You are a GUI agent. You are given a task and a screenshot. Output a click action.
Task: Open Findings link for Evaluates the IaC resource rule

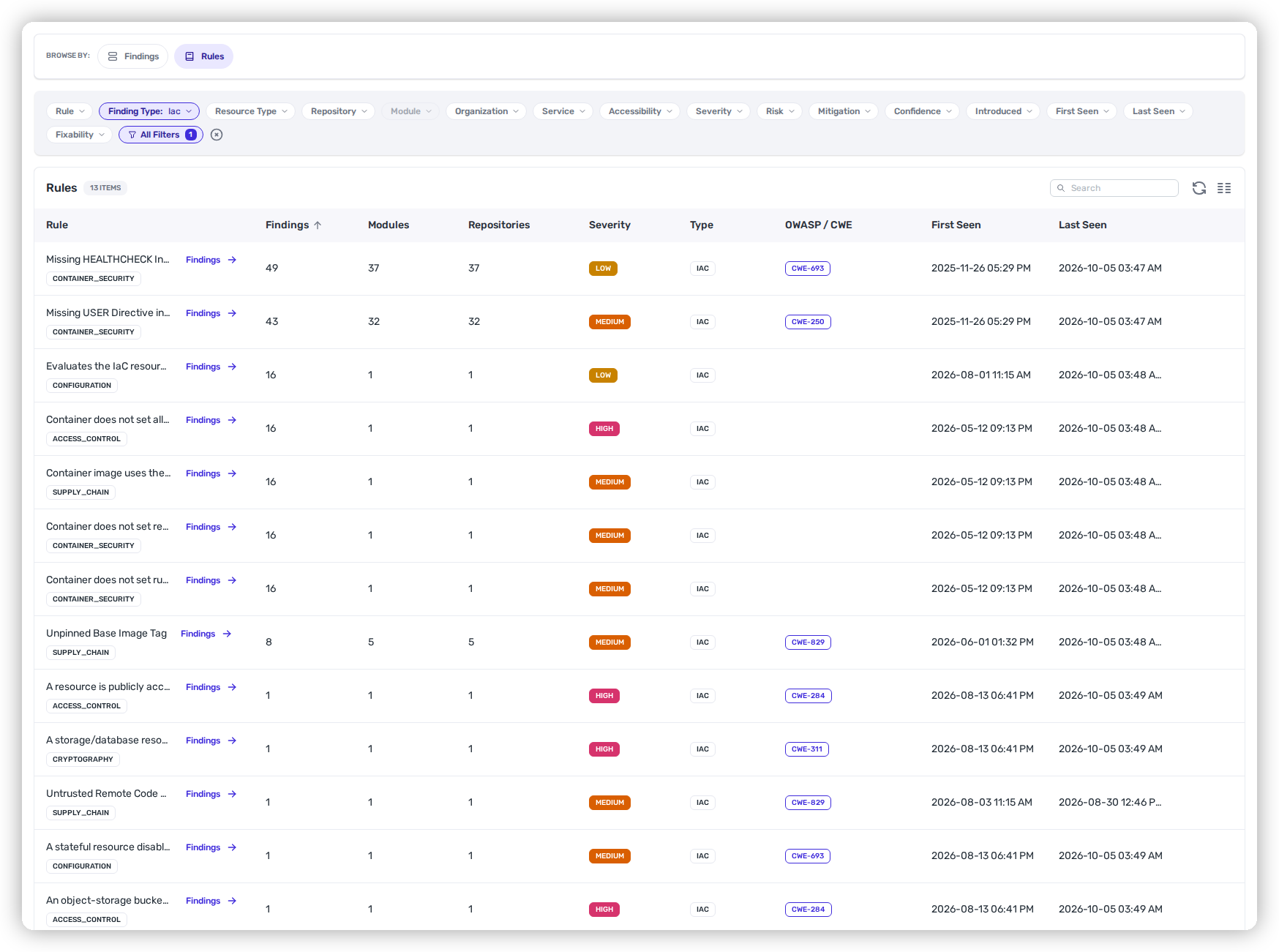pyautogui.click(x=211, y=367)
